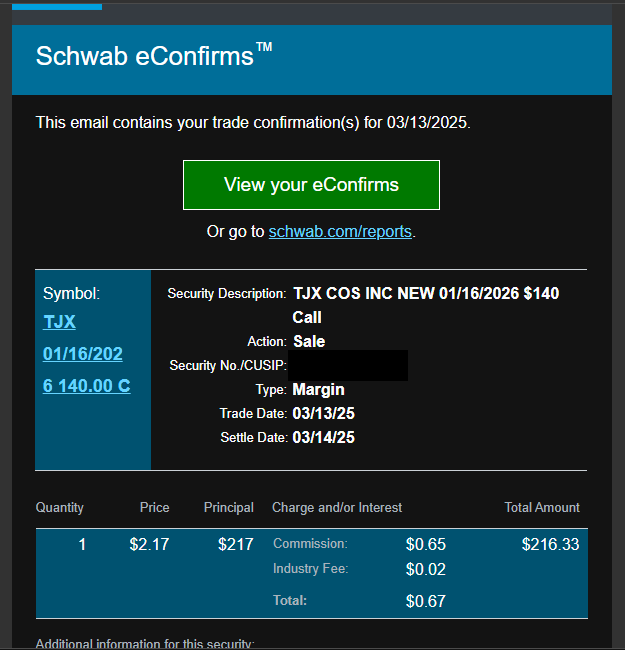Click the TJX COS INC NEW security description
The height and width of the screenshot is (650, 625).
pos(425,294)
